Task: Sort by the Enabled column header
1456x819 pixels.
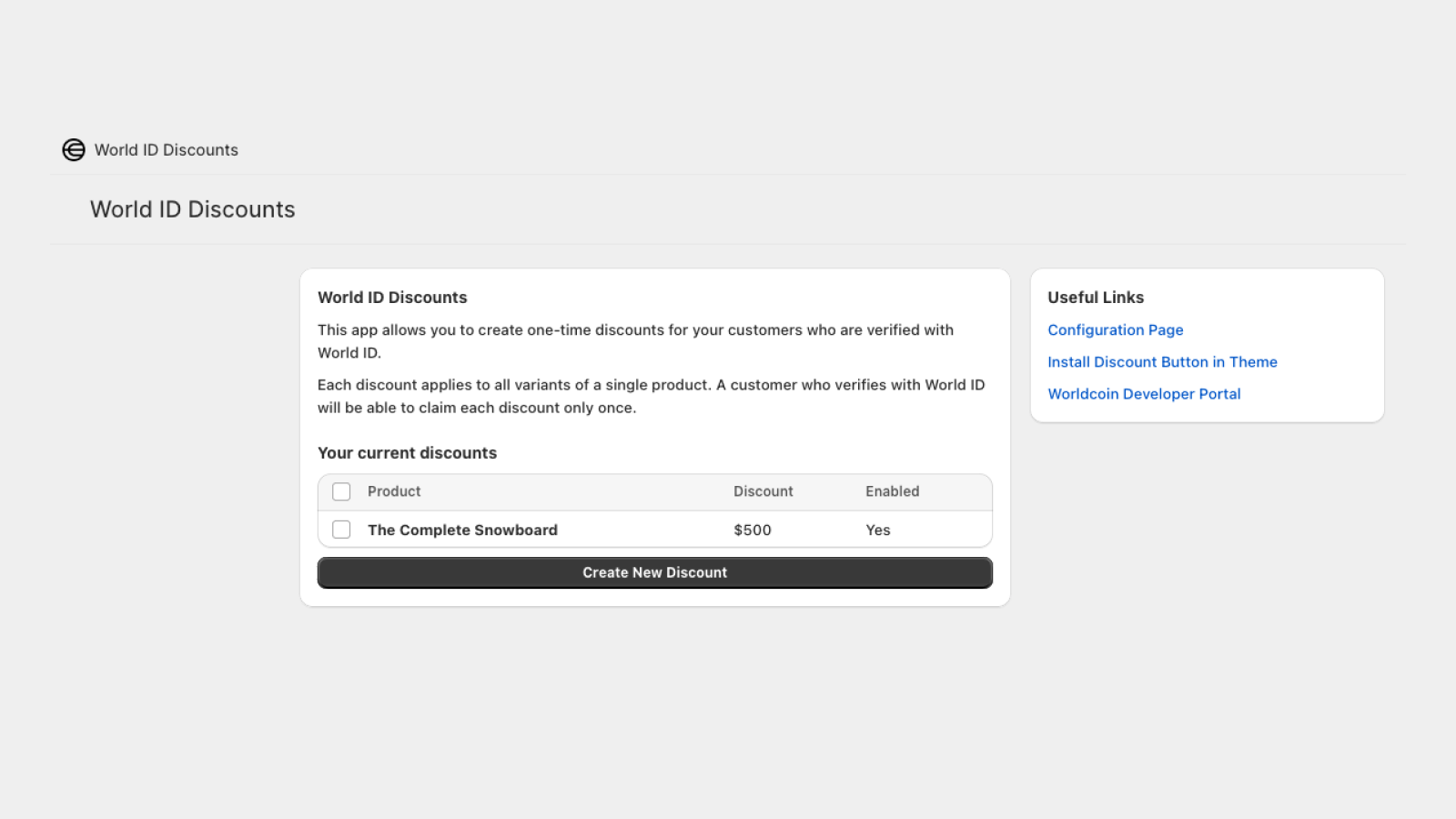Action: click(893, 491)
